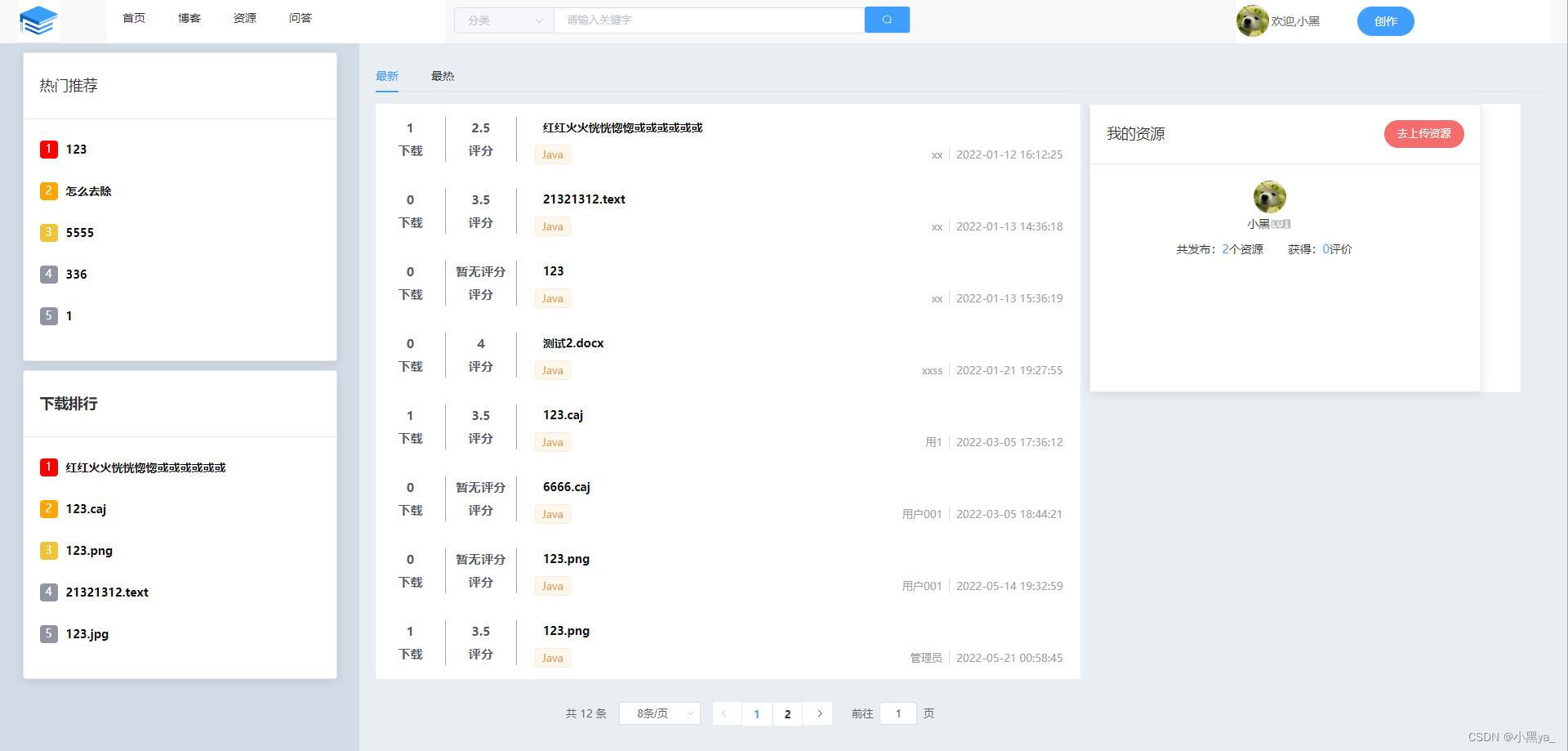The height and width of the screenshot is (751, 1568).
Task: Click author 管理员 on last row
Action: click(x=926, y=658)
